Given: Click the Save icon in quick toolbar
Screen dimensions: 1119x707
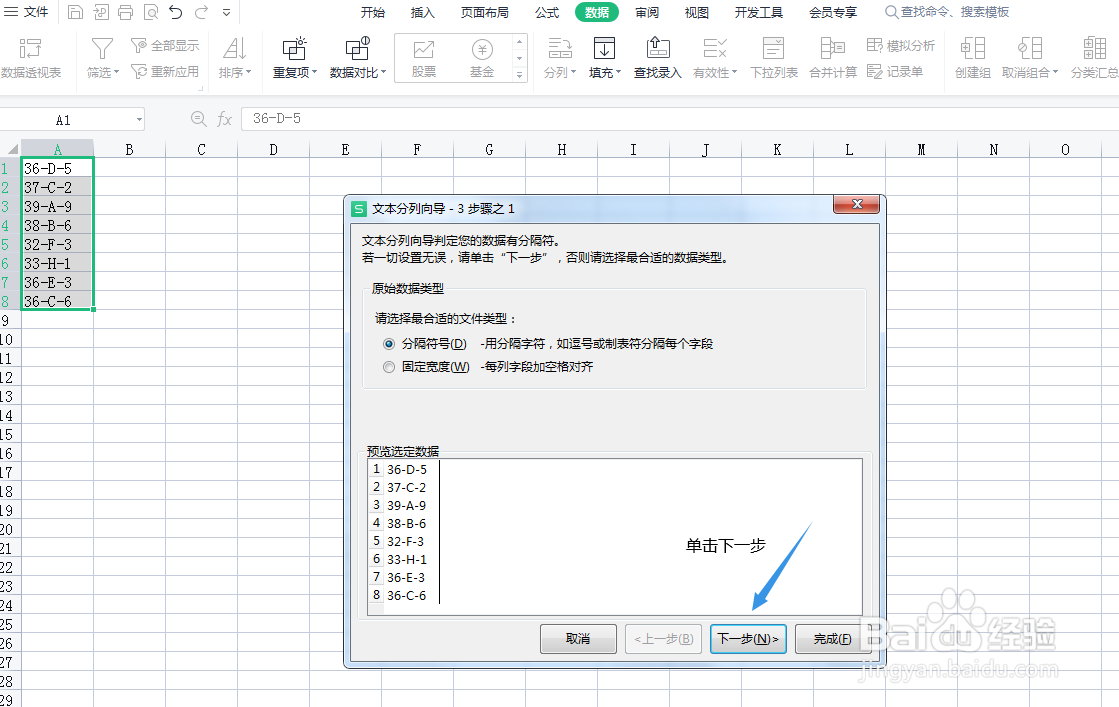Looking at the screenshot, I should (75, 11).
